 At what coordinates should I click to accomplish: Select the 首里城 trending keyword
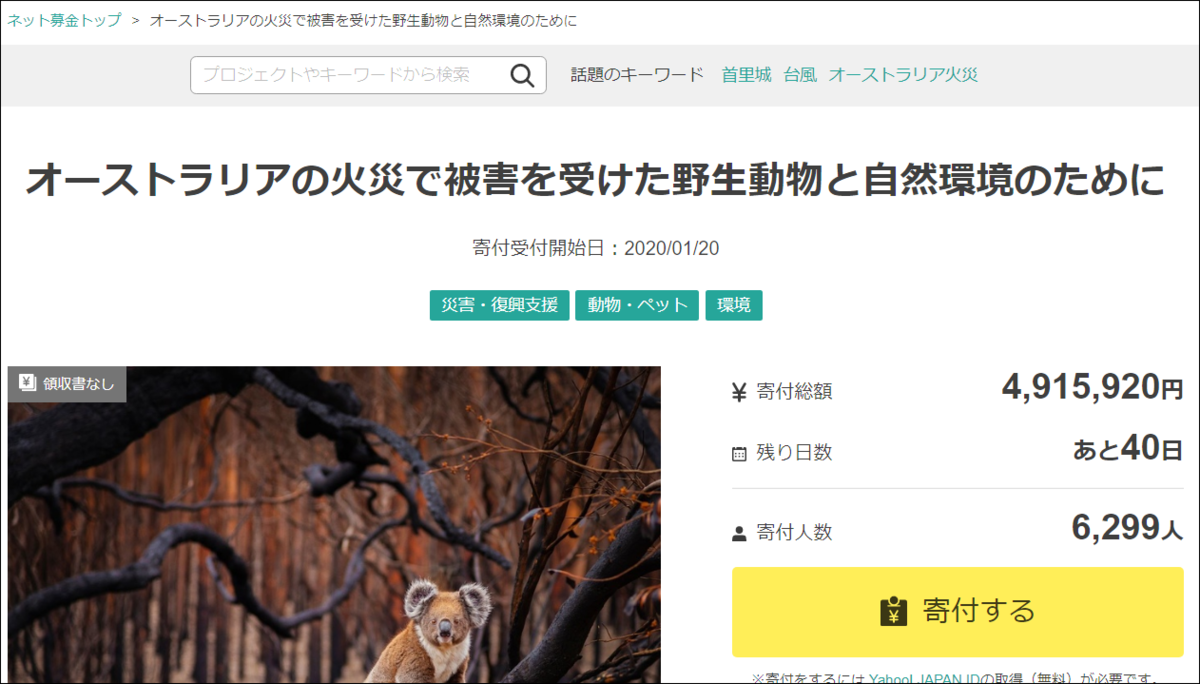point(746,75)
